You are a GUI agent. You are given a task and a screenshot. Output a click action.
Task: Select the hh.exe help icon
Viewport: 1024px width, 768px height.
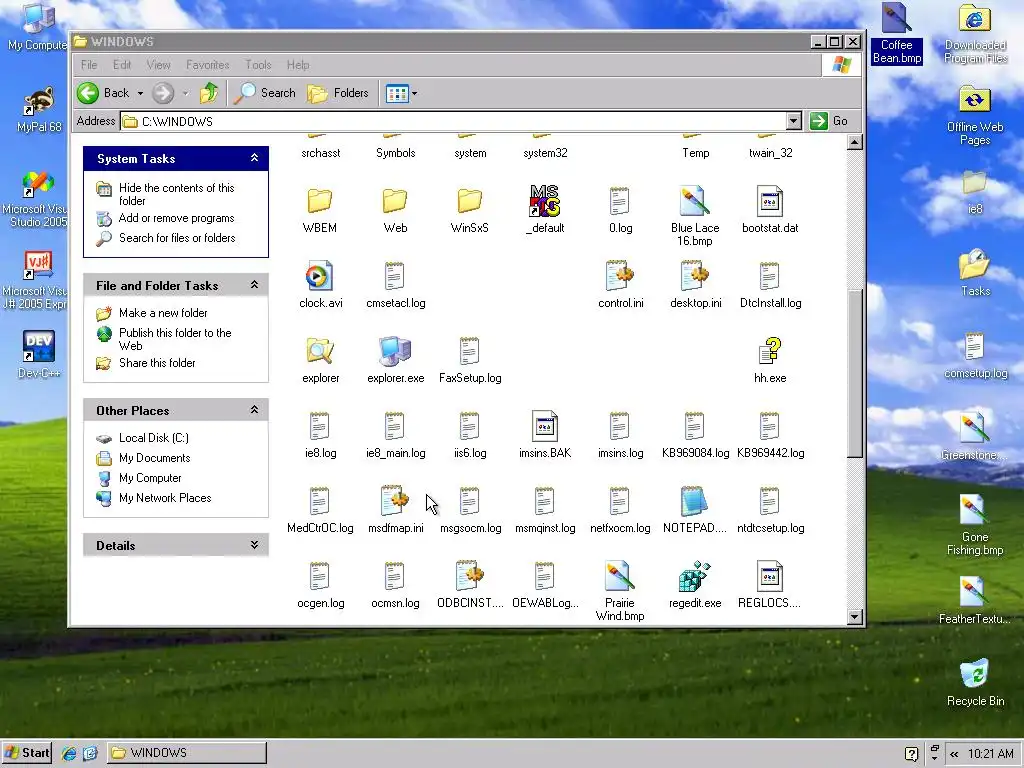pos(770,351)
